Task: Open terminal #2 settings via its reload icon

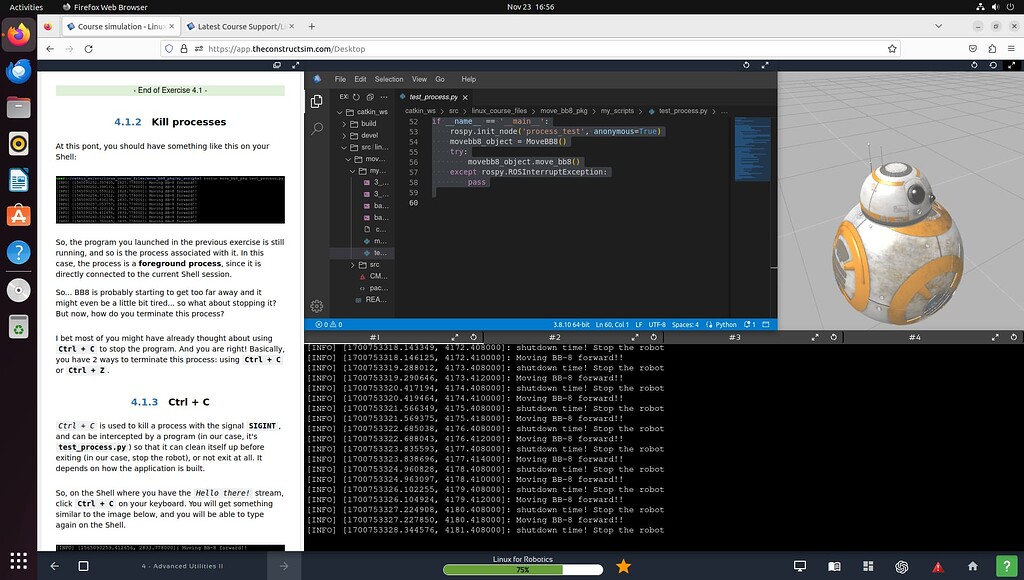Action: pyautogui.click(x=653, y=337)
